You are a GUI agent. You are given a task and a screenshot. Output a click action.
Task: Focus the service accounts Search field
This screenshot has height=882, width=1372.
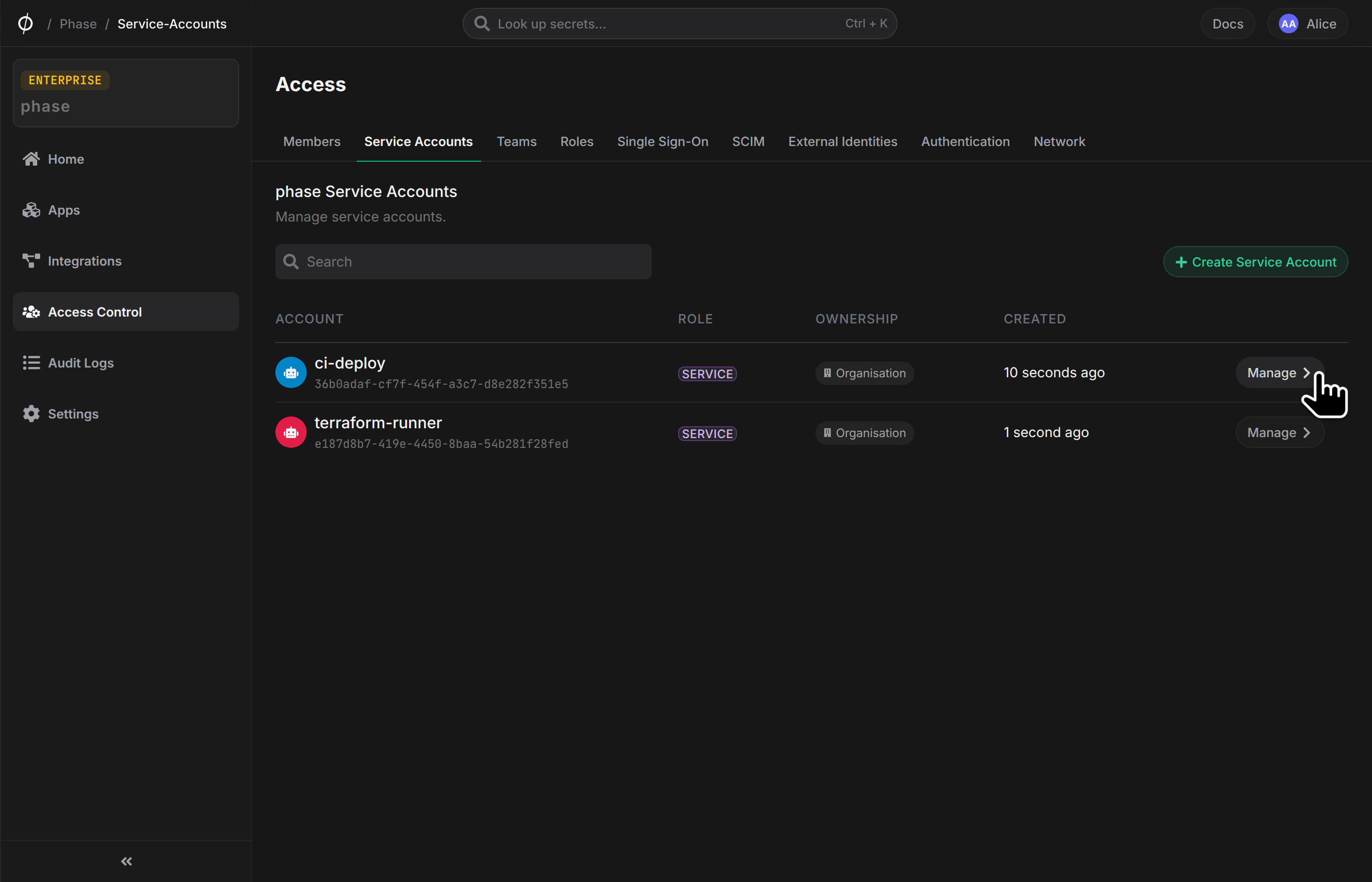[x=463, y=262]
